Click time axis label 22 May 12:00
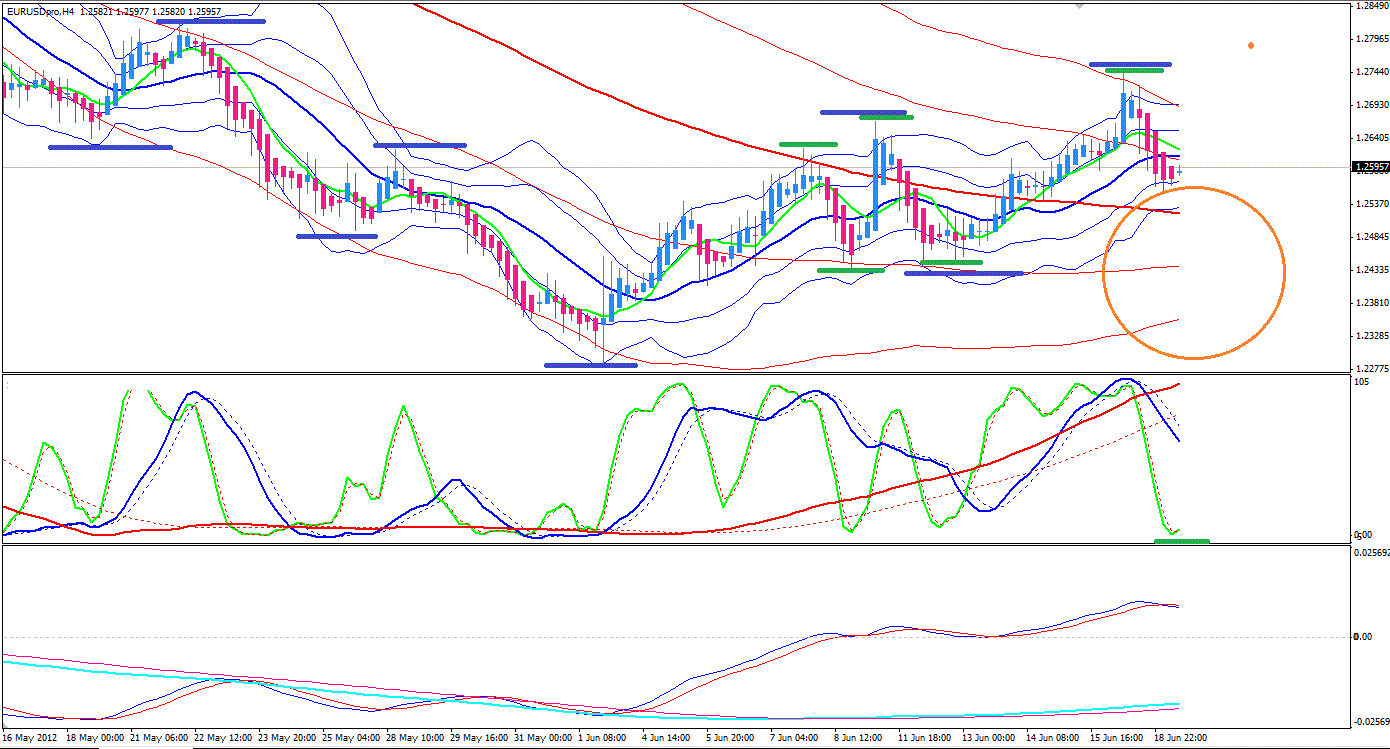1390x749 pixels. pos(224,738)
